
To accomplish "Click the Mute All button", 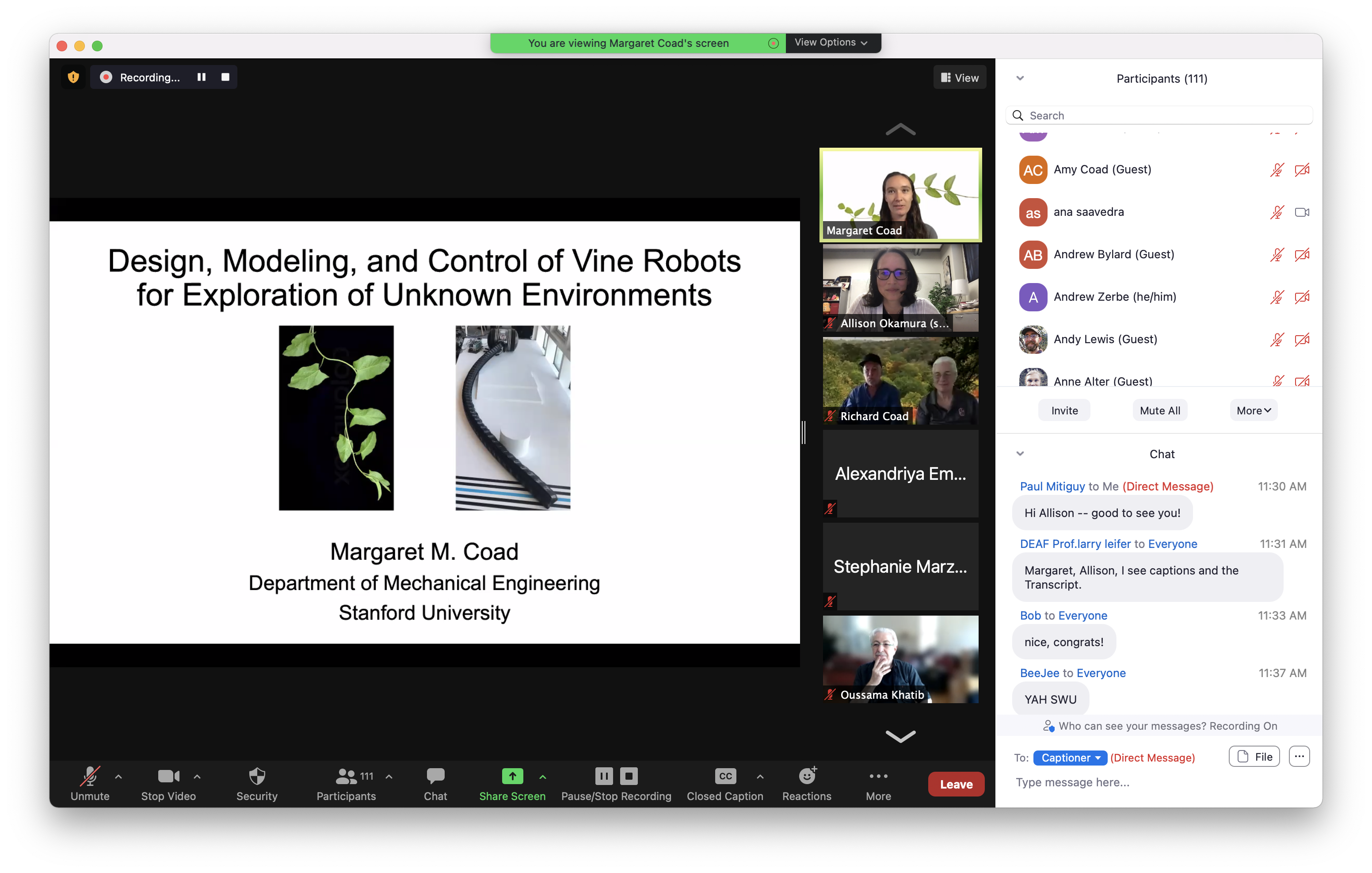I will 1159,410.
